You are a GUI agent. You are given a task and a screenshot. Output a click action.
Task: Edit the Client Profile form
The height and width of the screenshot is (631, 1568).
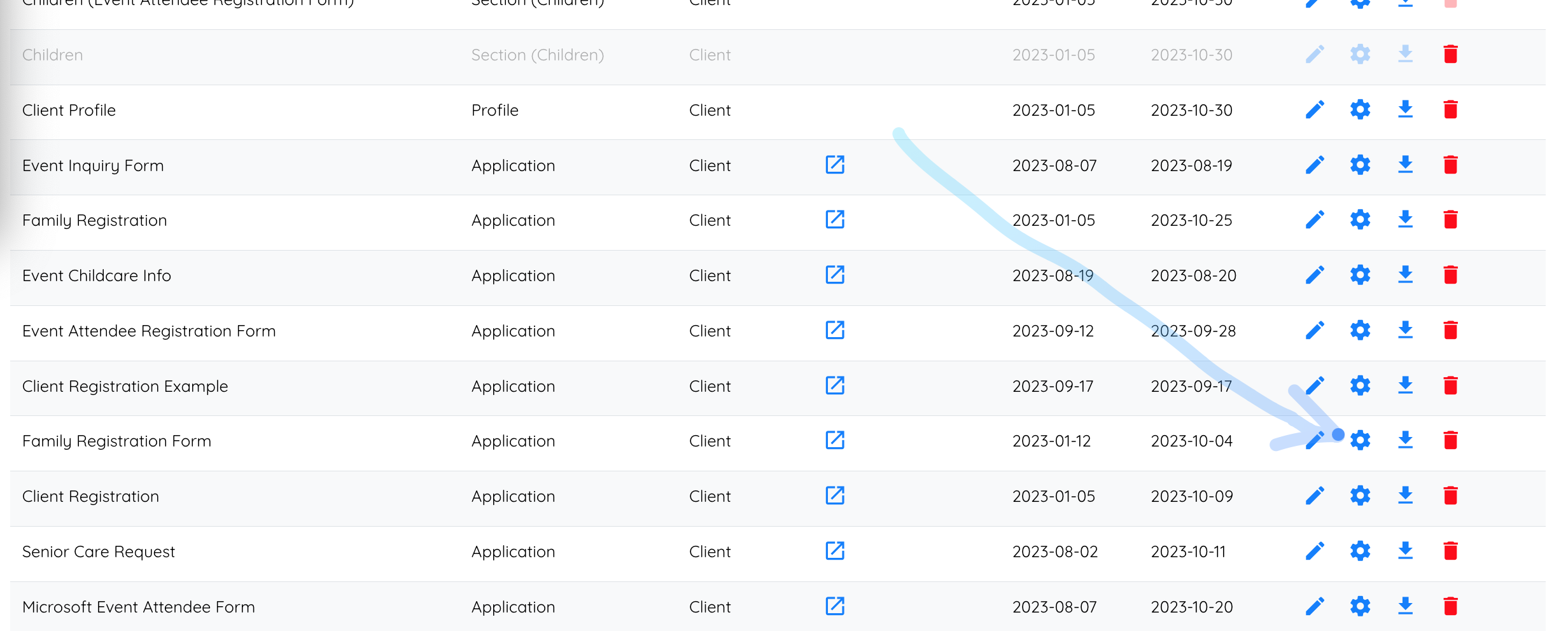[1315, 109]
